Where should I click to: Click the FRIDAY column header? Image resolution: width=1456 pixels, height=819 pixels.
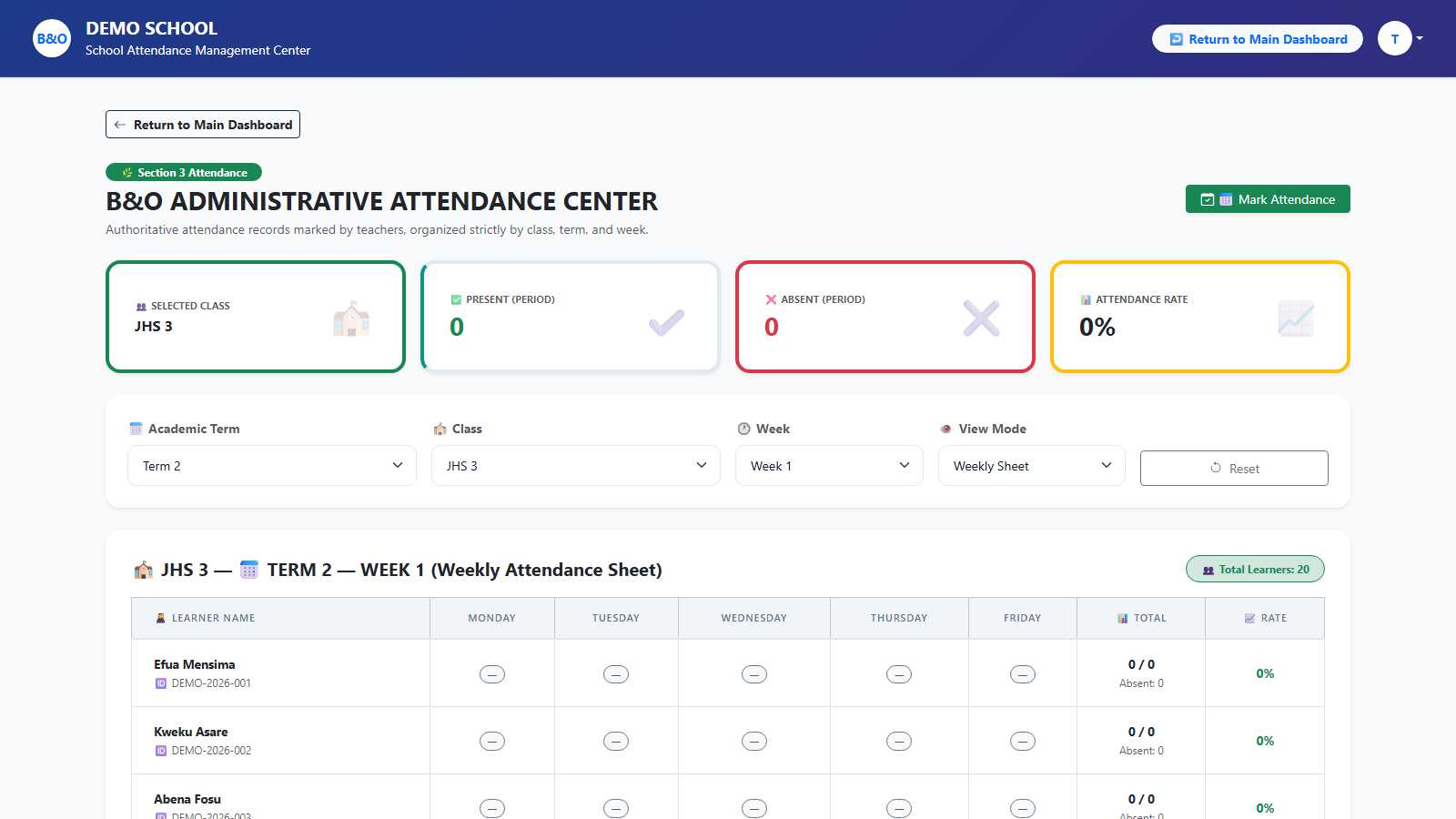(x=1023, y=618)
